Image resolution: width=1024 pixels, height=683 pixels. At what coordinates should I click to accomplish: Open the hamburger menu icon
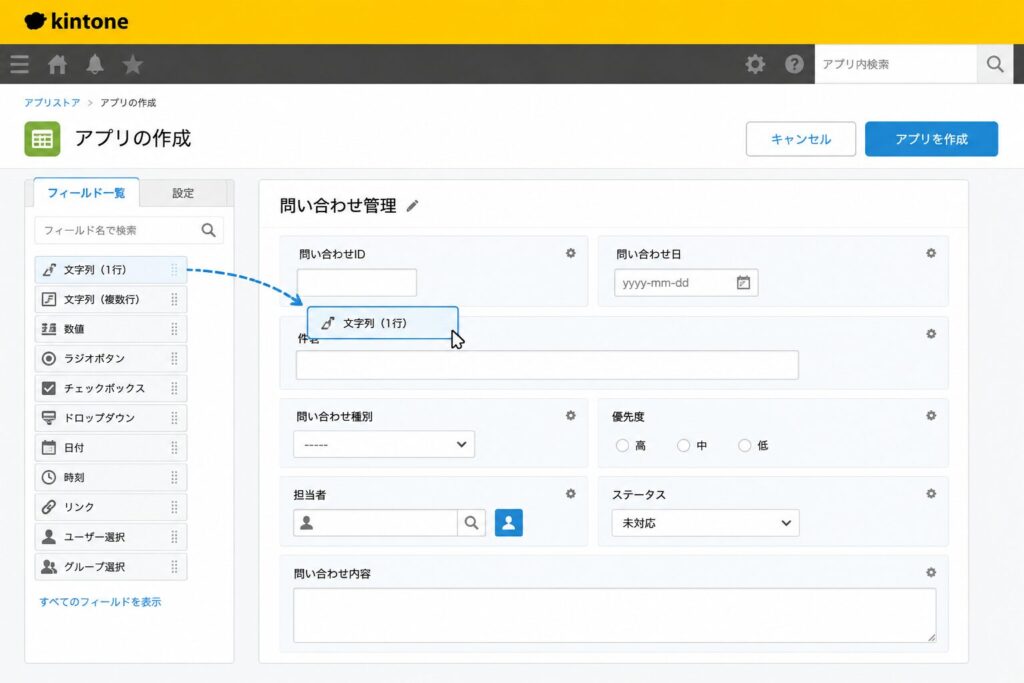pos(20,64)
